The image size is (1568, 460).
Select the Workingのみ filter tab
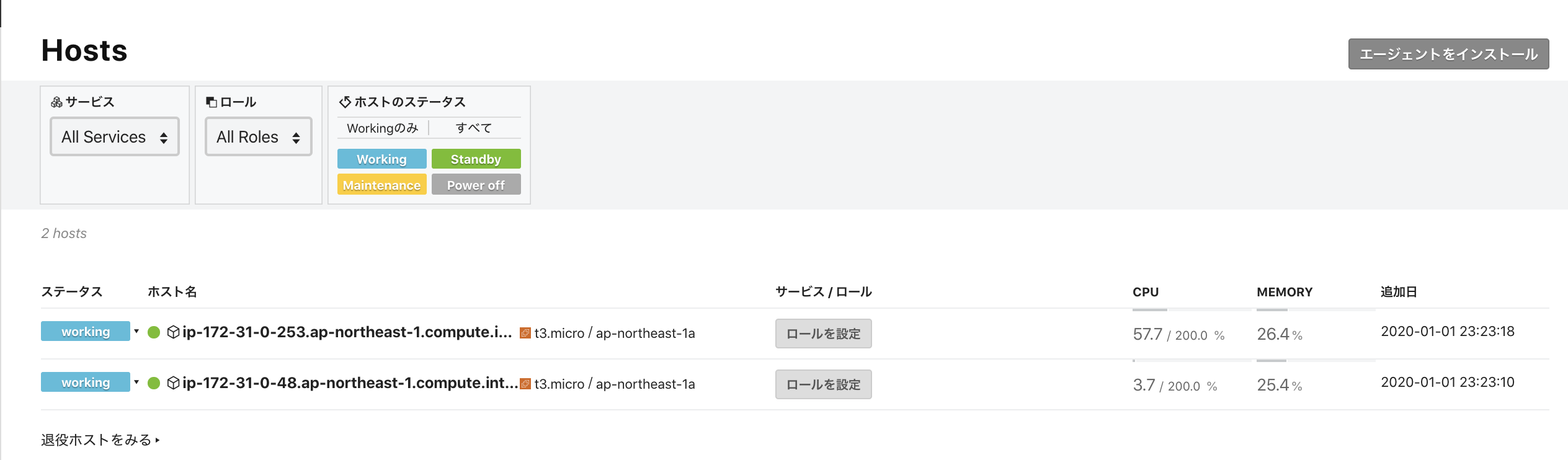coord(383,128)
